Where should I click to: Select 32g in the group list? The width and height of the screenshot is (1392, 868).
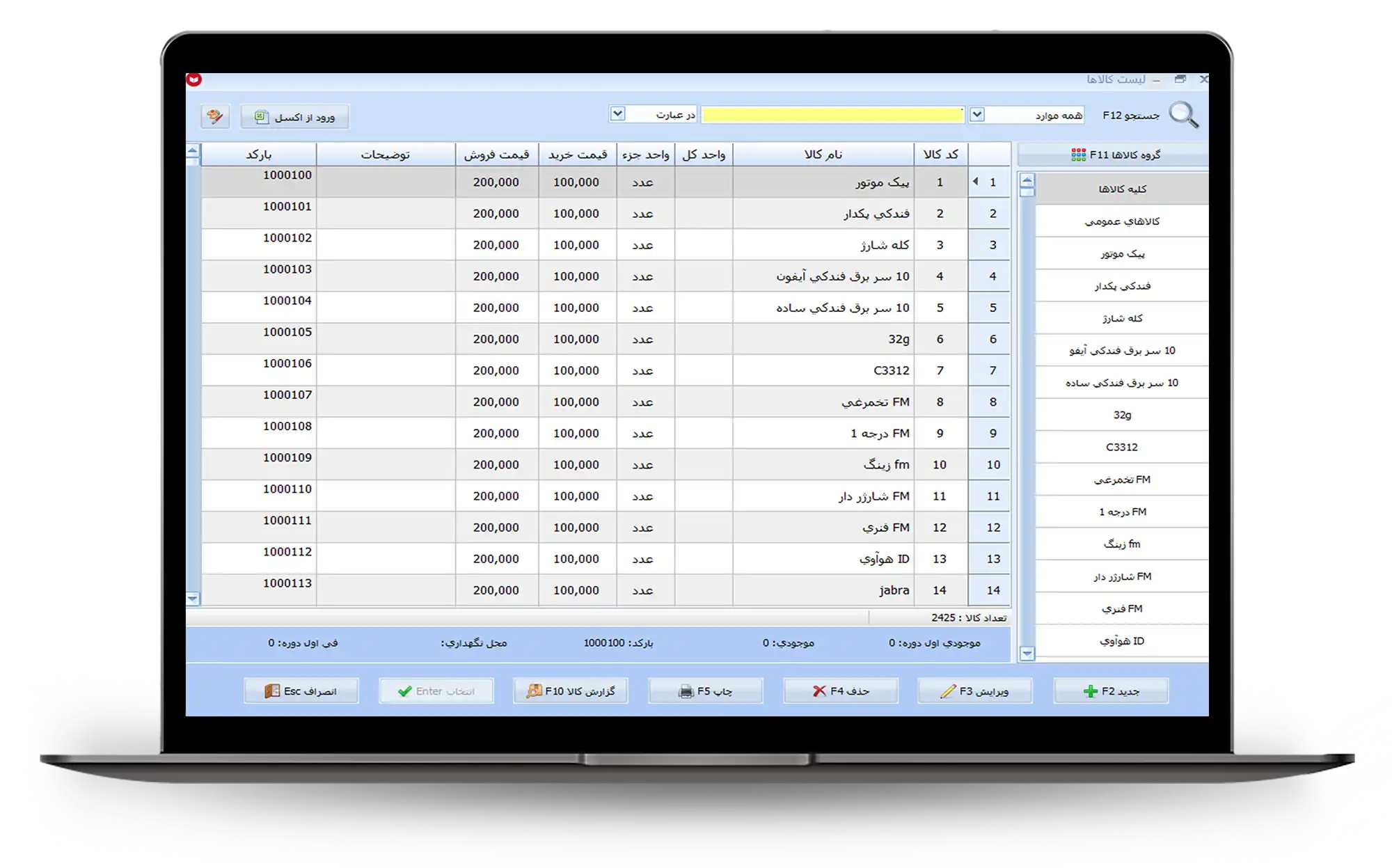1122,415
